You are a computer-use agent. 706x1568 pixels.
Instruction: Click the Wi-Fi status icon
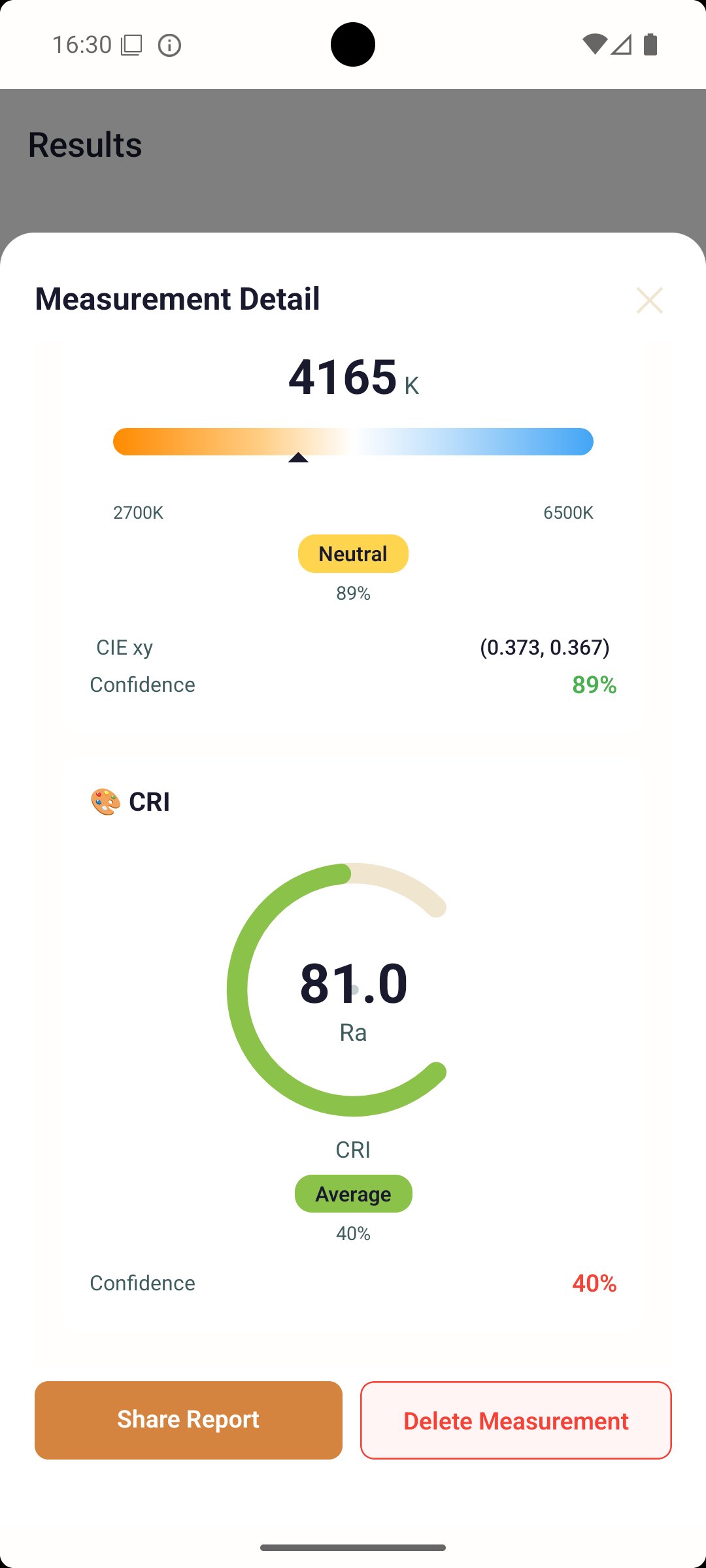coord(594,44)
